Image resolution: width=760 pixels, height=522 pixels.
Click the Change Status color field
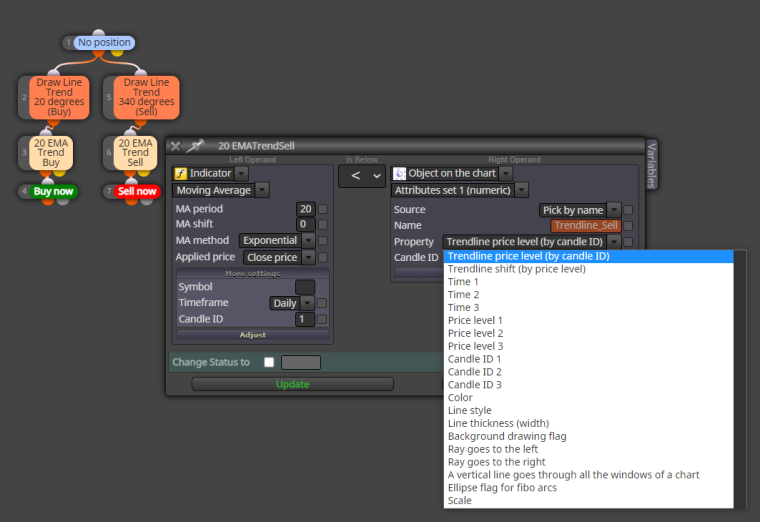pos(301,362)
